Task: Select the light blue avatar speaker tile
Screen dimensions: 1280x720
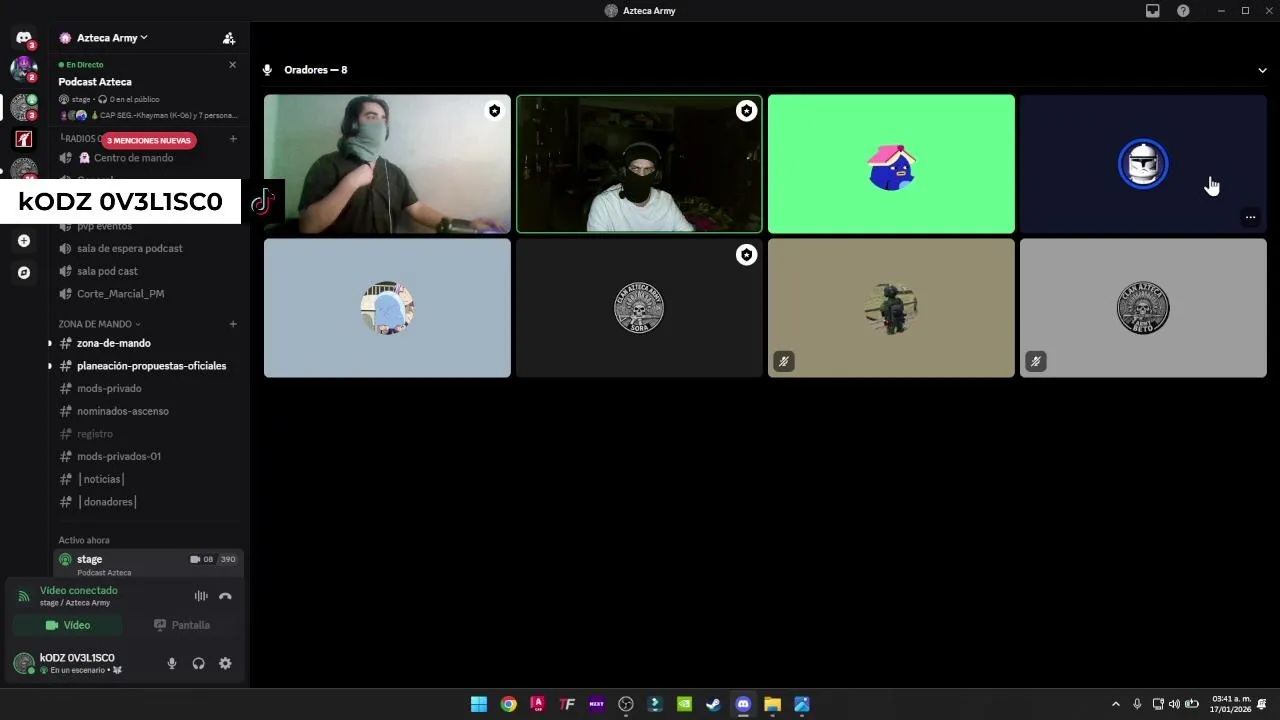Action: 387,308
